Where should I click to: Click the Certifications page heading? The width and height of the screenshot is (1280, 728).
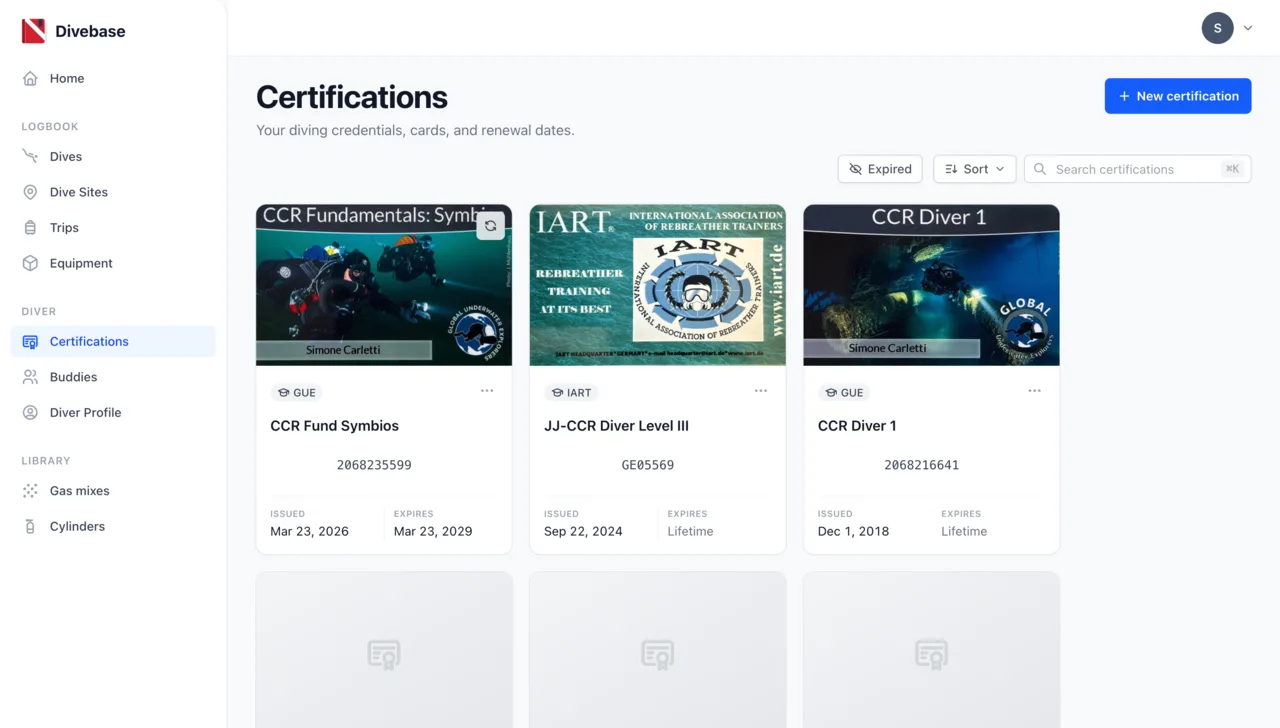(x=352, y=97)
